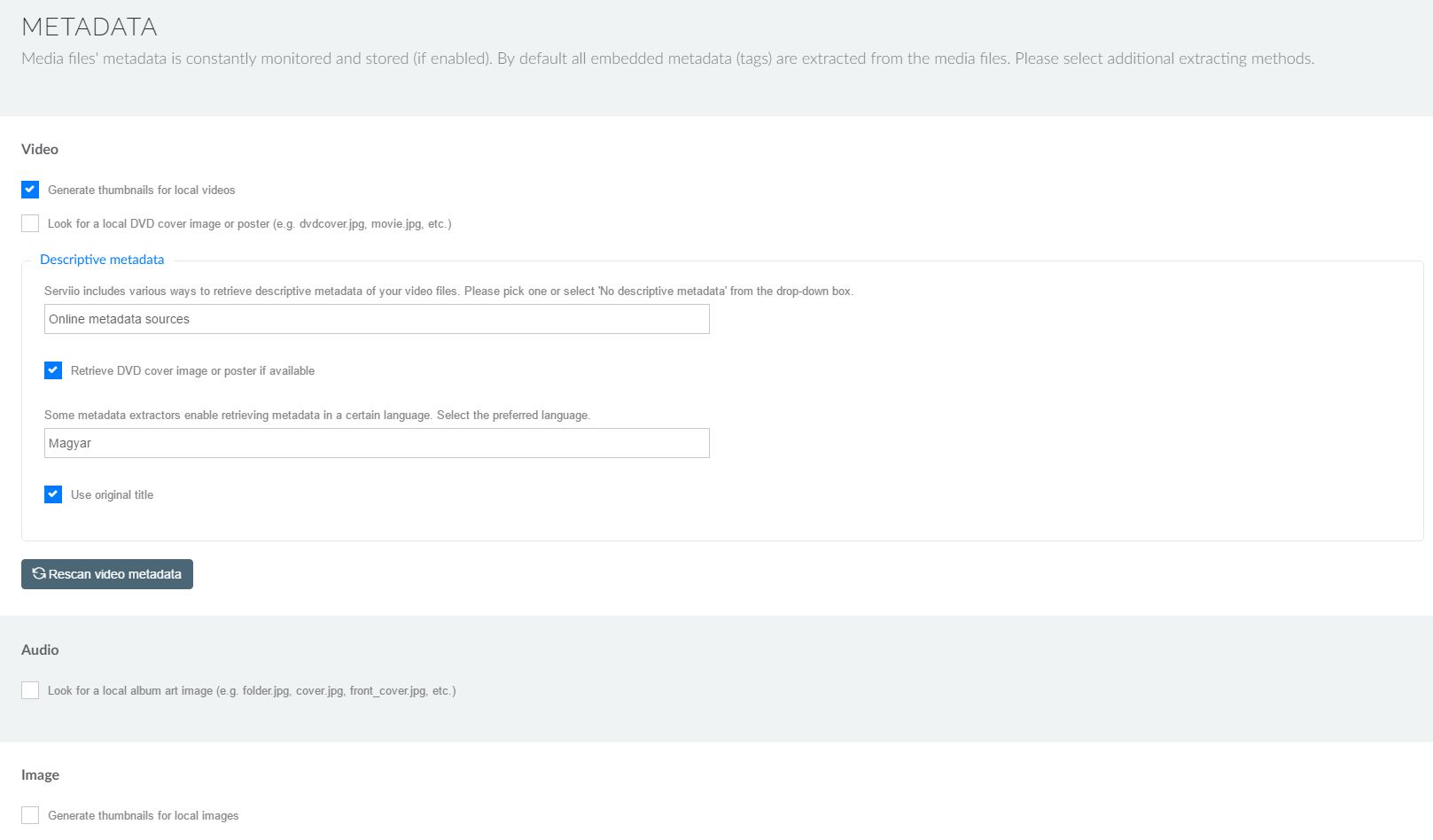Click the Audio section heading
The width and height of the screenshot is (1433, 840).
[40, 649]
